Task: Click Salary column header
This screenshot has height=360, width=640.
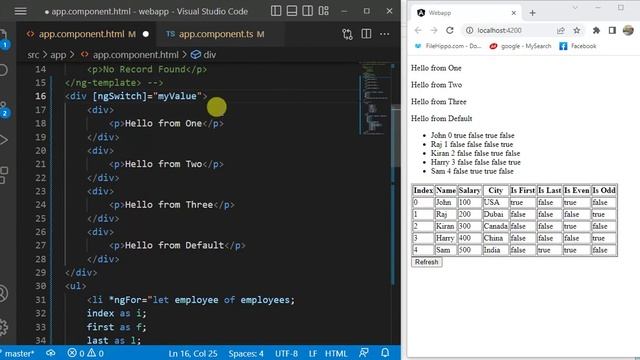Action: [469, 191]
